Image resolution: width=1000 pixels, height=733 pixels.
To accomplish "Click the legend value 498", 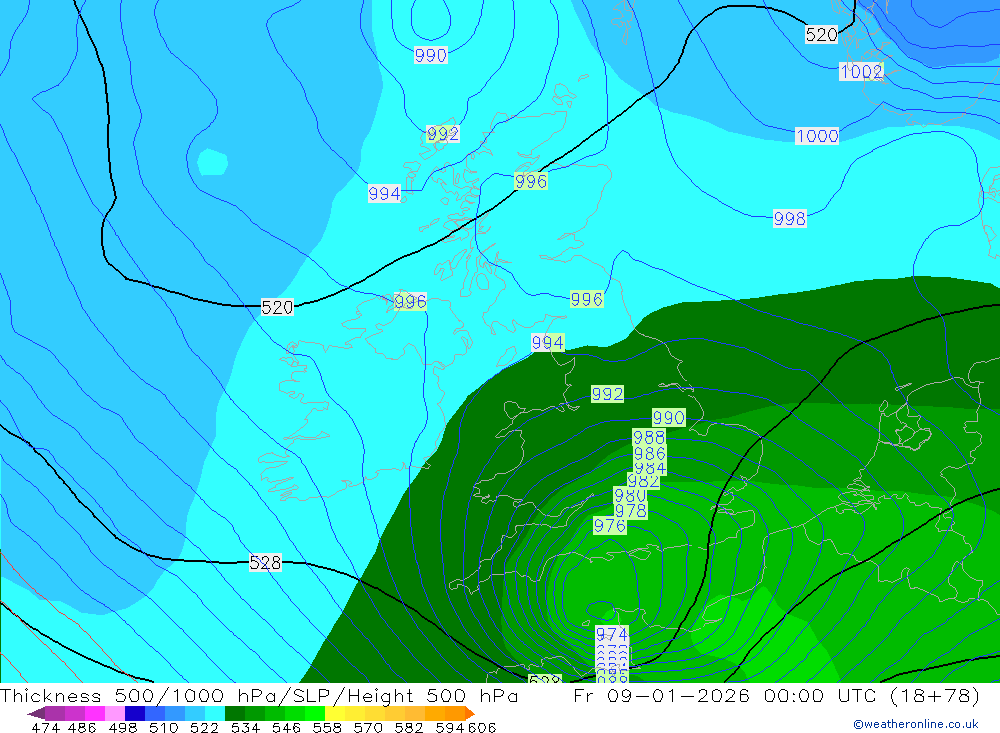I will [x=122, y=727].
